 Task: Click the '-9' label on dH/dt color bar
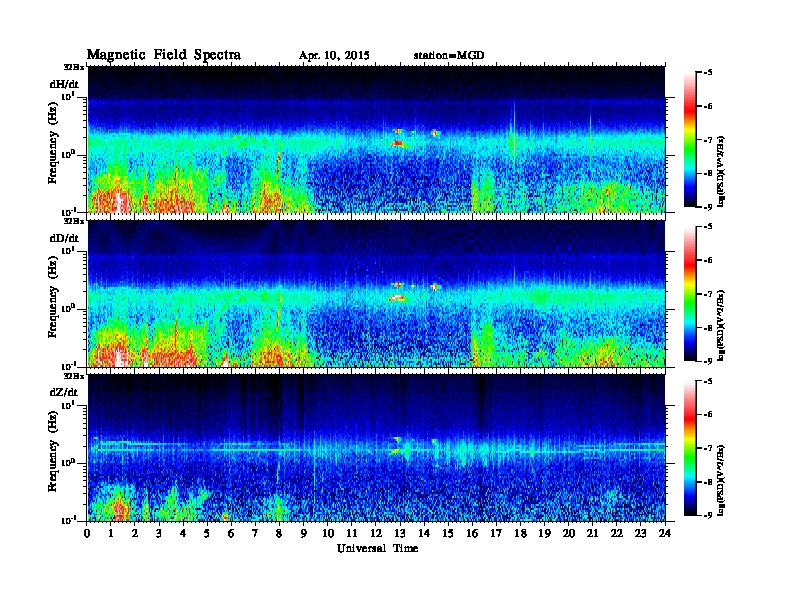708,207
